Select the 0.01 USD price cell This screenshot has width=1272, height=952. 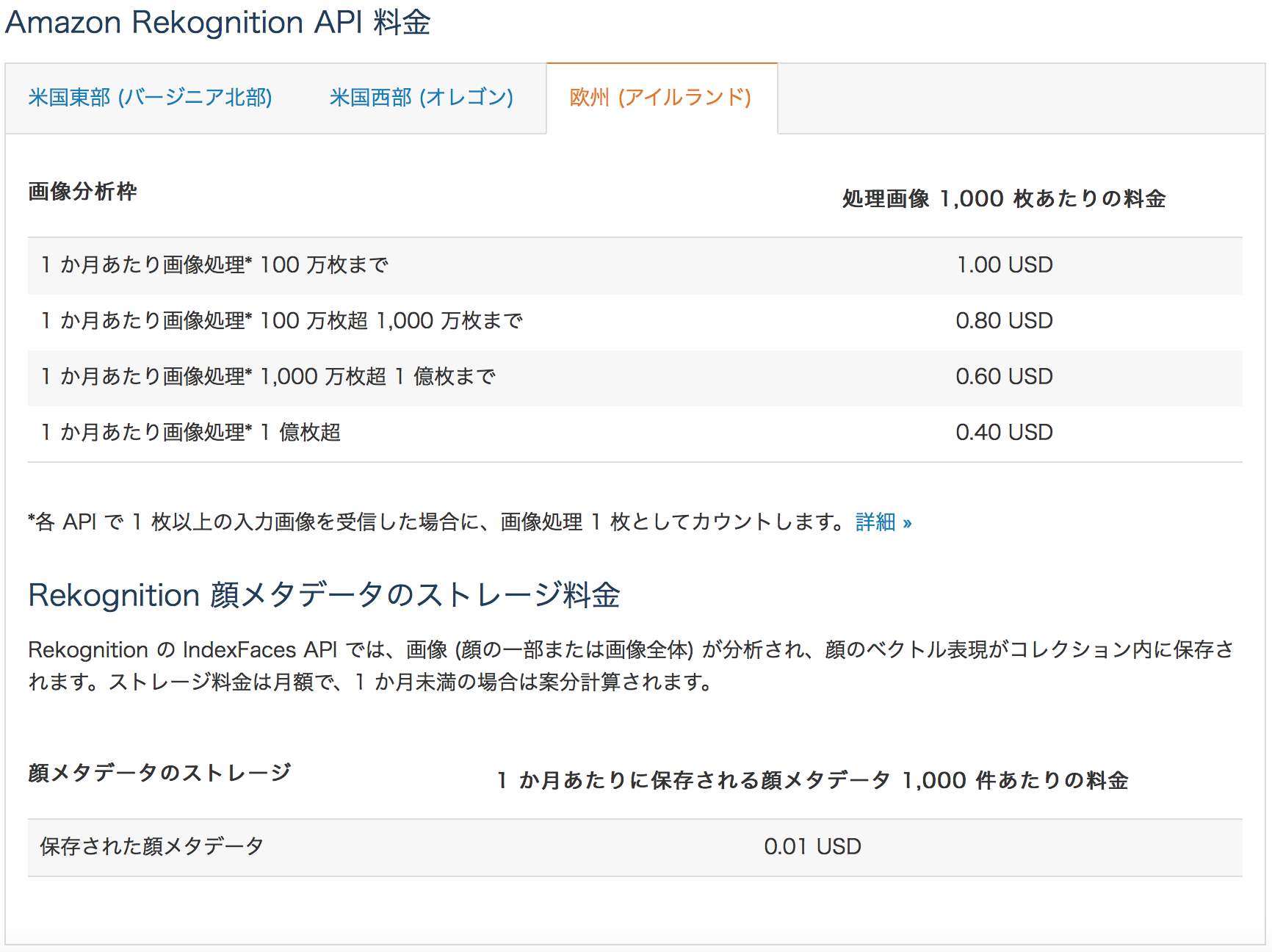tap(812, 846)
